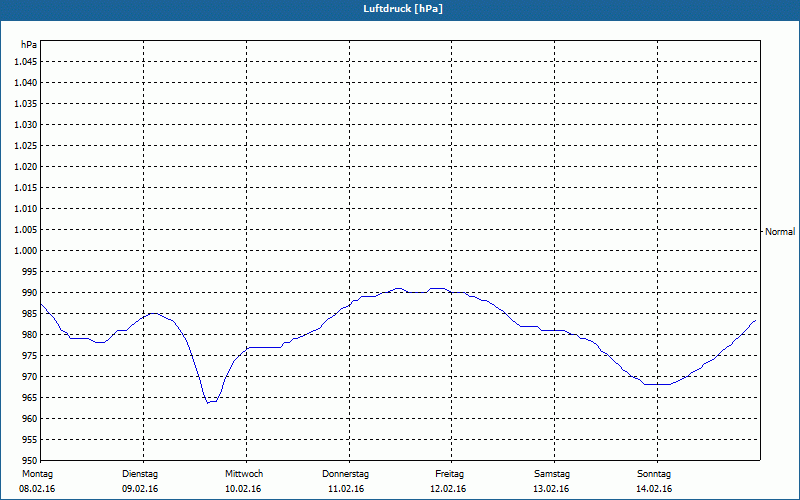Click the 960 axis value
This screenshot has width=800, height=500.
click(x=30, y=418)
